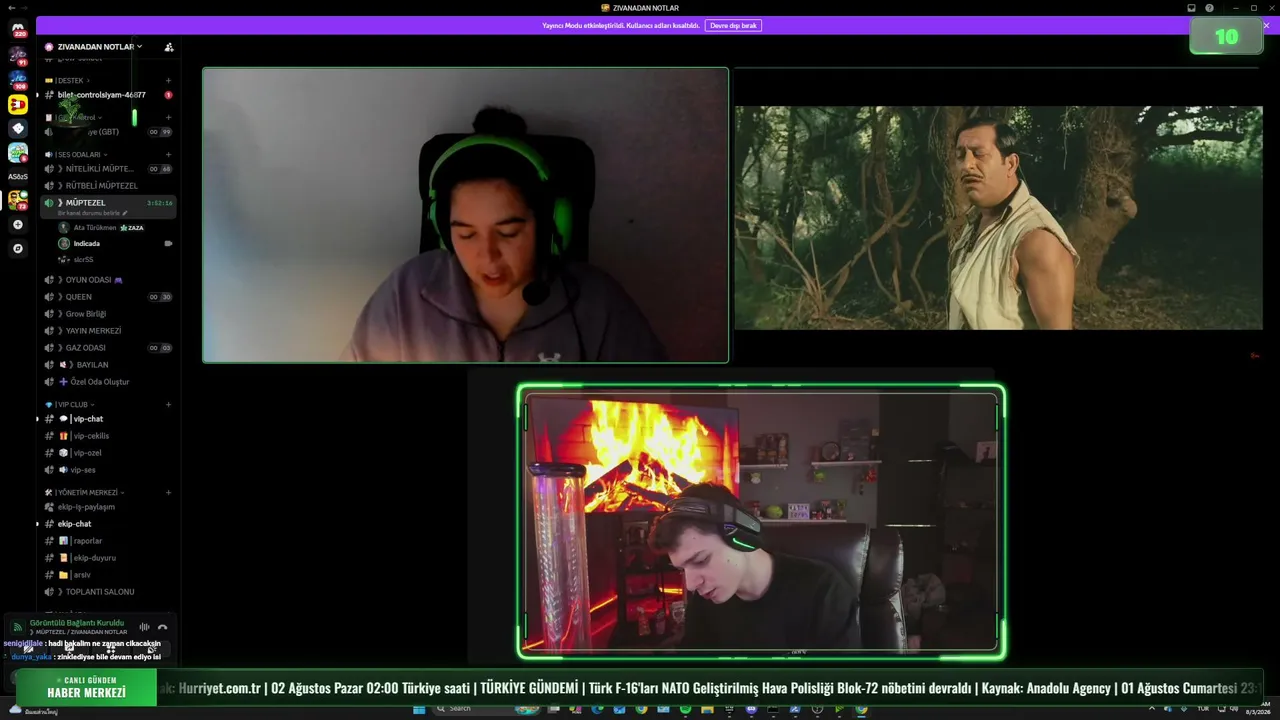The image size is (1280, 720).
Task: Toggle noise suppression waveform icon
Action: [x=144, y=627]
